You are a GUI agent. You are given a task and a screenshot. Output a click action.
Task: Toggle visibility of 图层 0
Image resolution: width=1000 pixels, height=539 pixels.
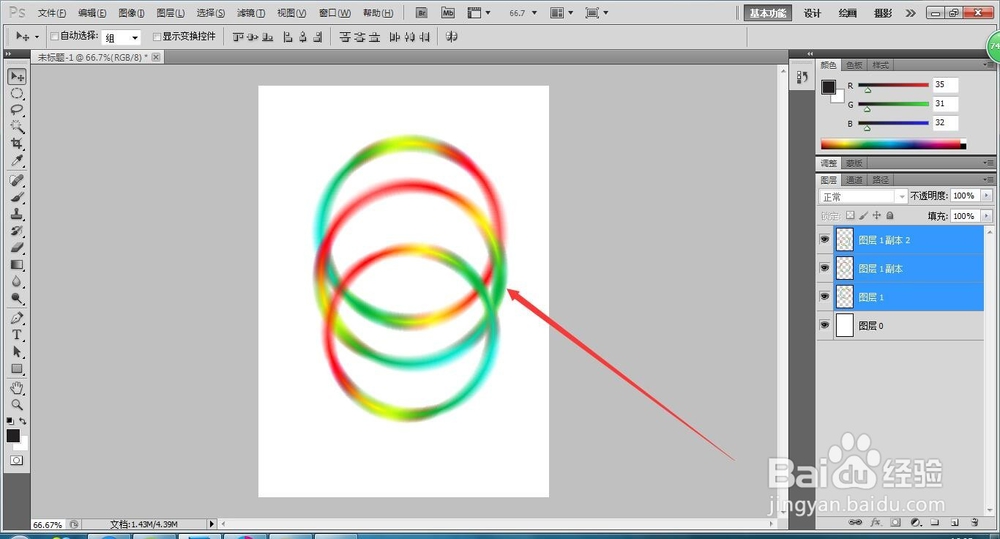point(825,325)
